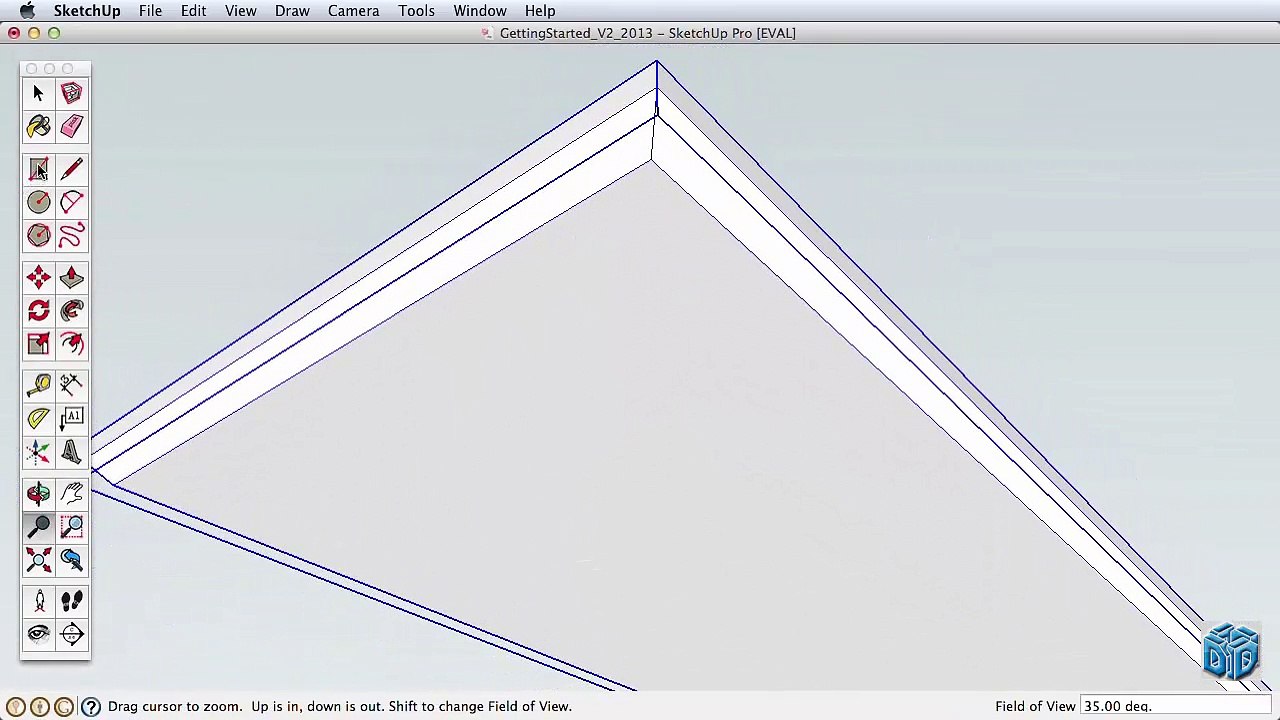Open the Edit menu
Viewport: 1280px width, 720px height.
[x=193, y=11]
